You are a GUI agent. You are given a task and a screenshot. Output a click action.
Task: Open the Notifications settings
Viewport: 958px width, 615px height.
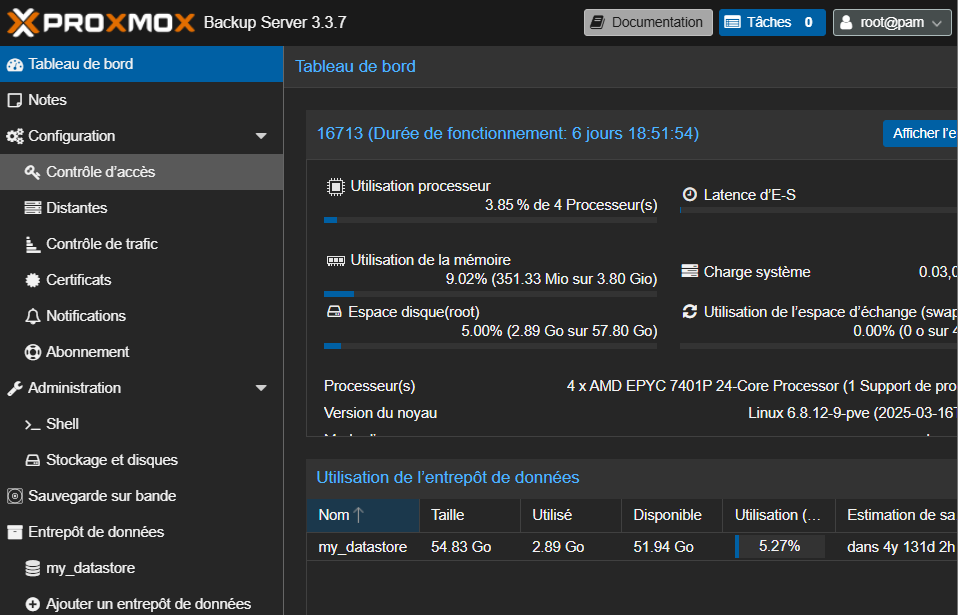[142, 316]
